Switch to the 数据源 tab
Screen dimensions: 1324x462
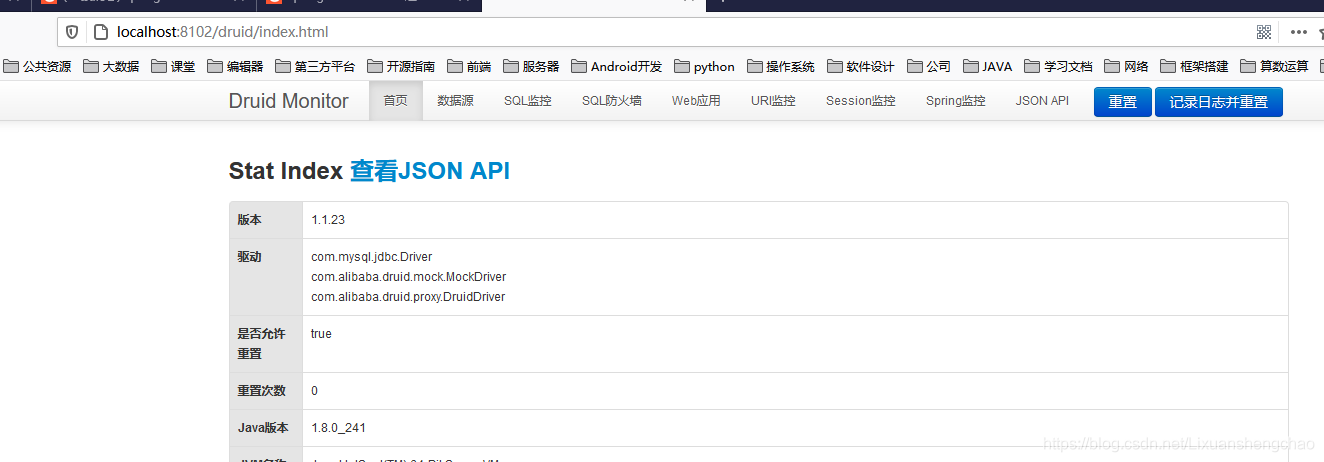pyautogui.click(x=456, y=101)
